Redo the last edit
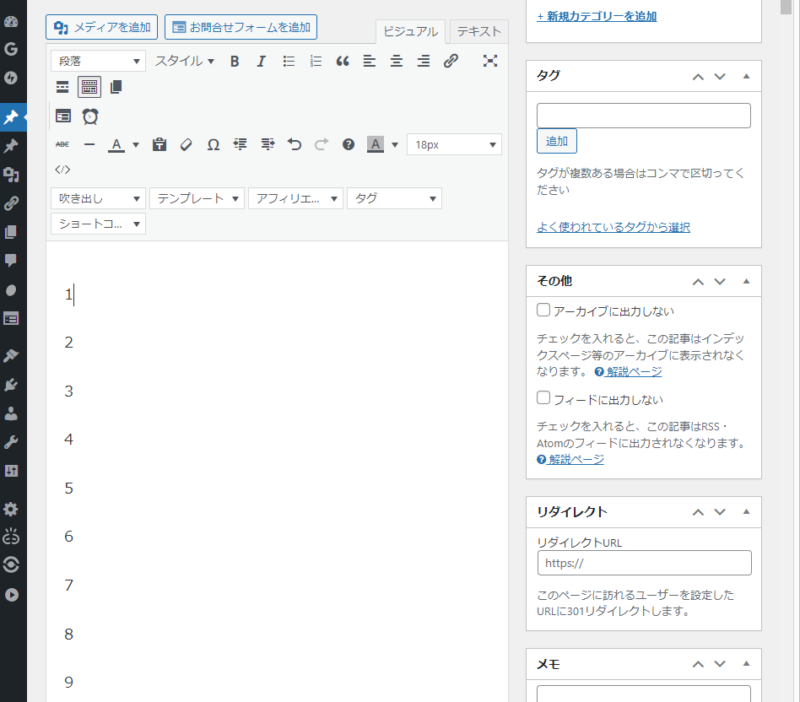Screen dimensions: 800x702 coord(321,144)
